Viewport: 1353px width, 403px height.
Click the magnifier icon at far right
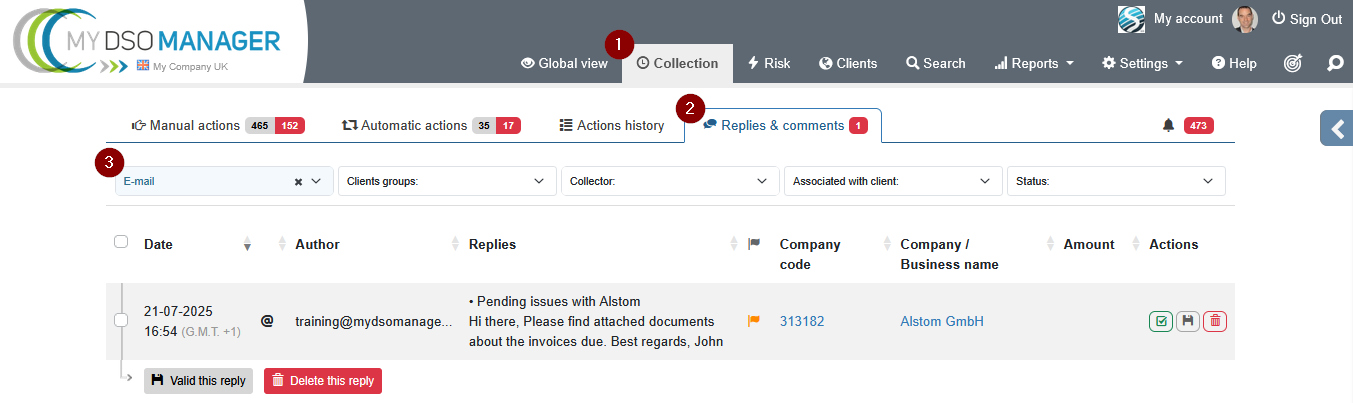tap(1335, 63)
